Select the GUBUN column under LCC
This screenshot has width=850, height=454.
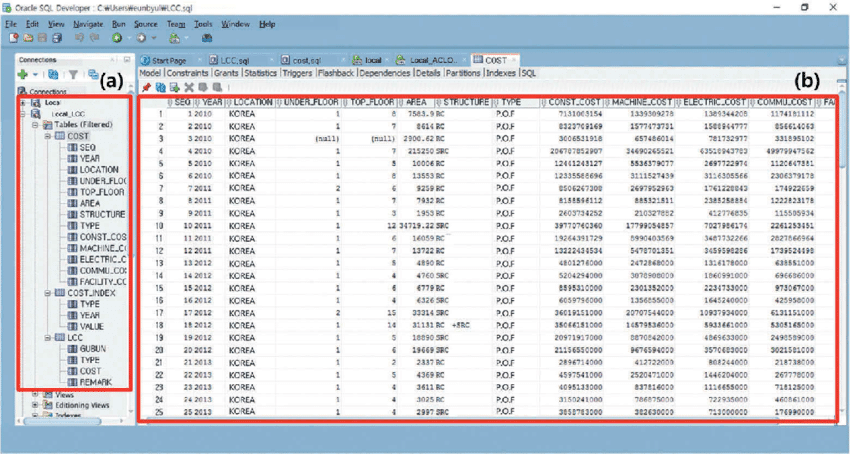click(93, 349)
